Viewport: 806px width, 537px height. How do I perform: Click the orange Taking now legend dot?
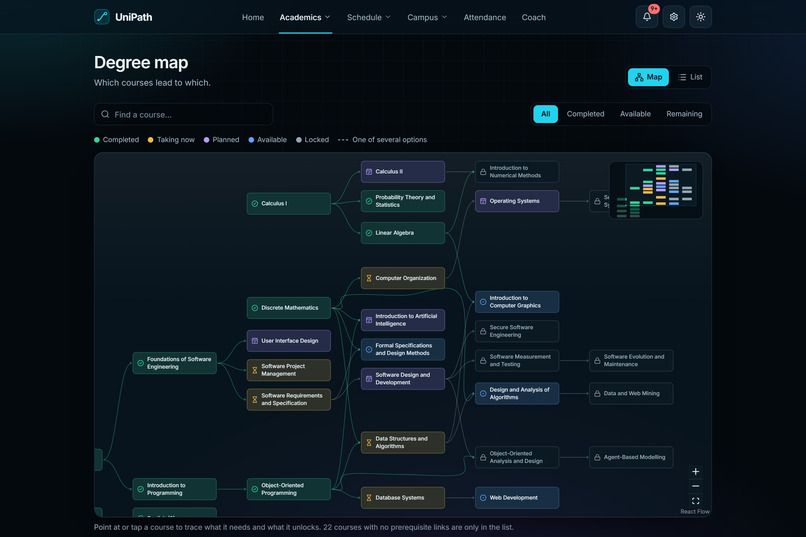150,140
